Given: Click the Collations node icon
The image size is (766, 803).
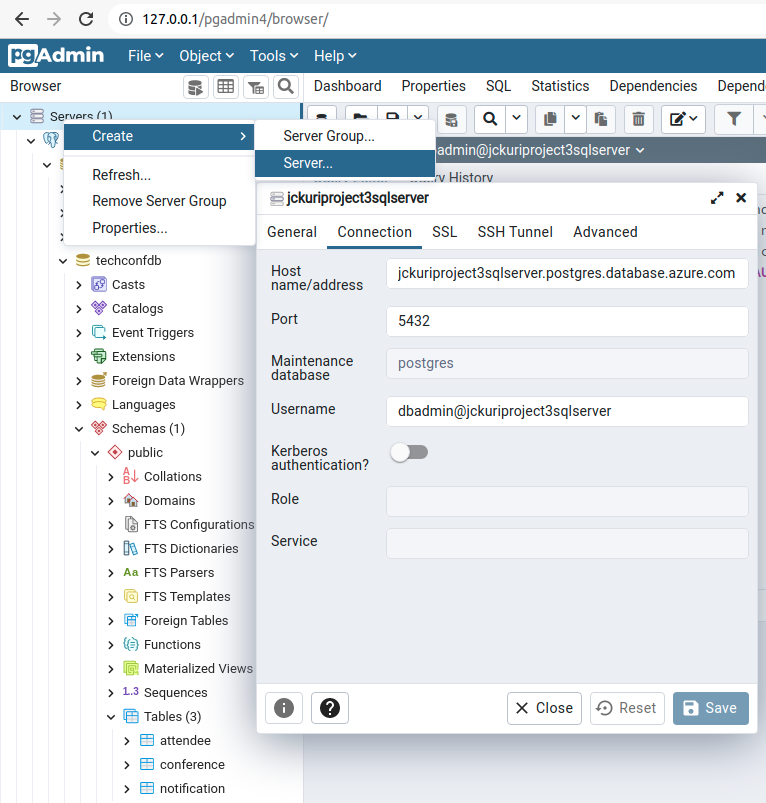Looking at the screenshot, I should point(131,476).
